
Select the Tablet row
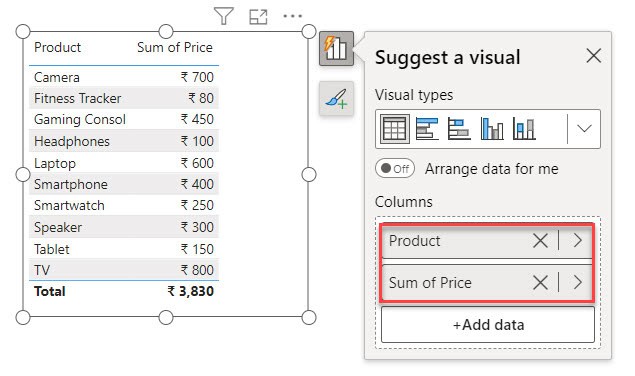coord(124,249)
